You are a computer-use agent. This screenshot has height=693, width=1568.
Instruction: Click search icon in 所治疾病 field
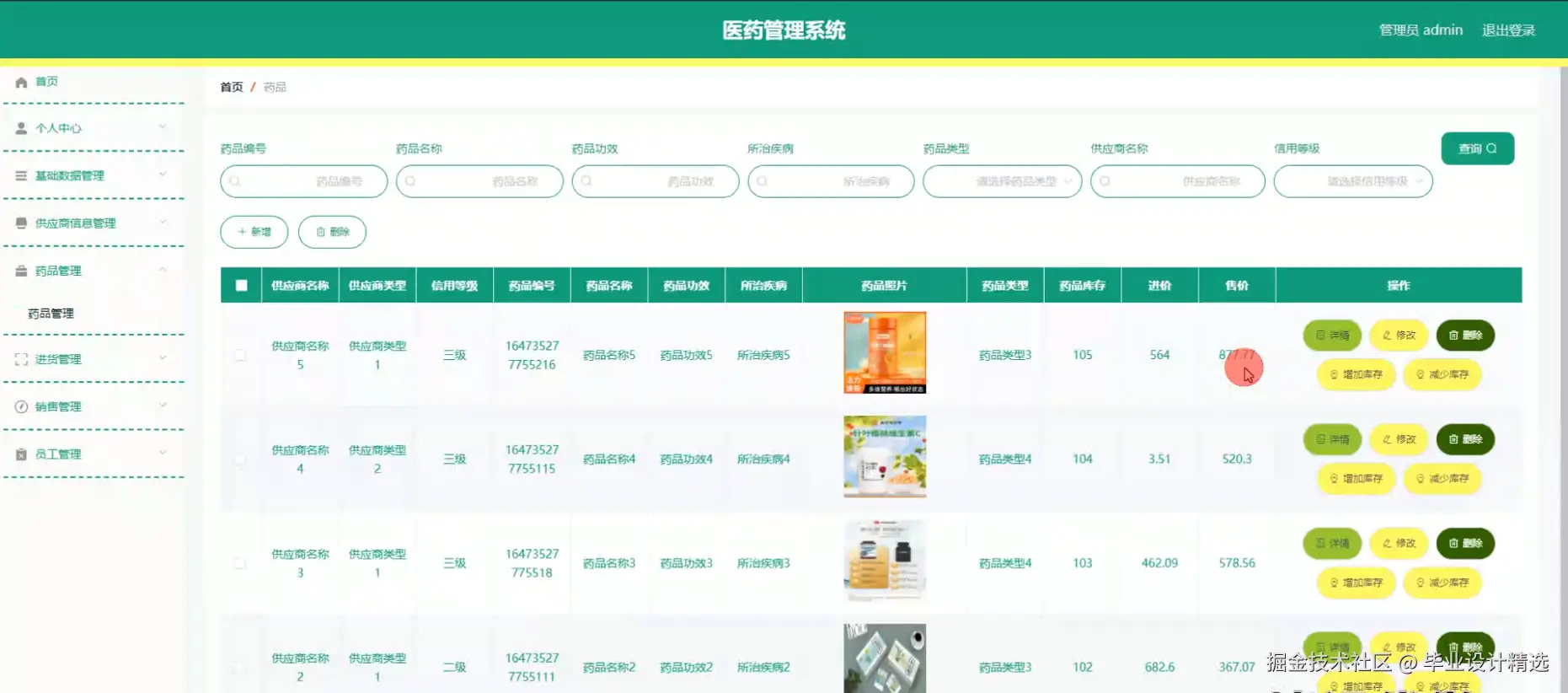[762, 181]
